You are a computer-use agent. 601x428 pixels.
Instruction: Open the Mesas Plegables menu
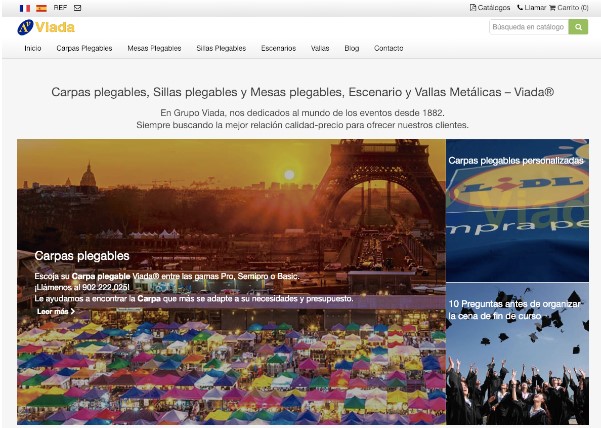[154, 48]
